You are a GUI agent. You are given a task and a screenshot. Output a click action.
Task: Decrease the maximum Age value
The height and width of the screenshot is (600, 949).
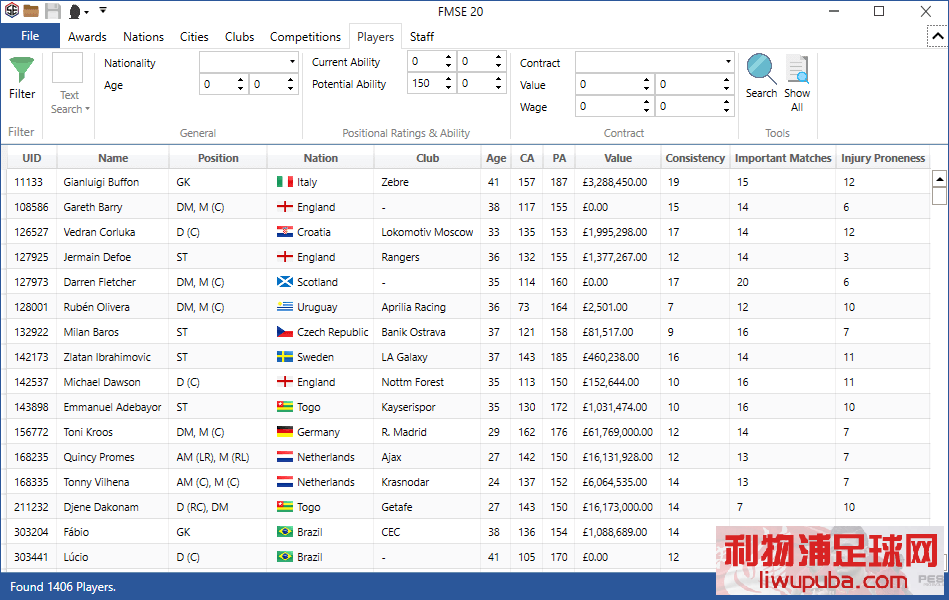(x=291, y=88)
